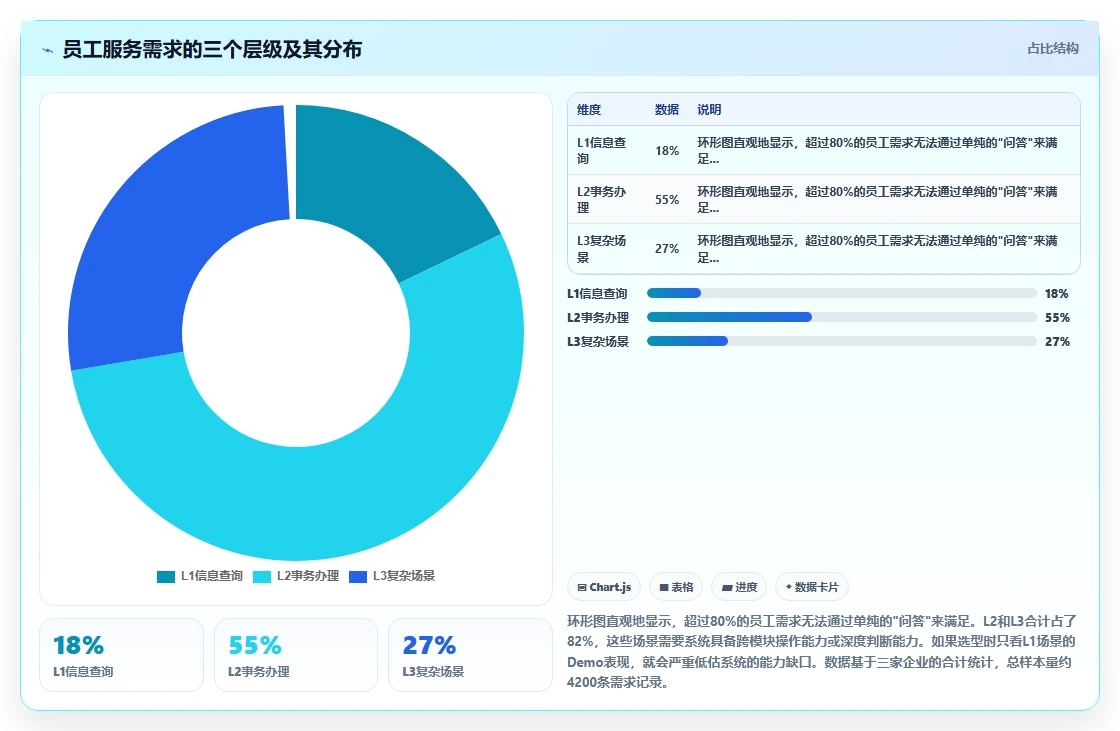Image resolution: width=1120 pixels, height=731 pixels.
Task: Toggle L2事务办理 legend color box
Action: point(262,577)
